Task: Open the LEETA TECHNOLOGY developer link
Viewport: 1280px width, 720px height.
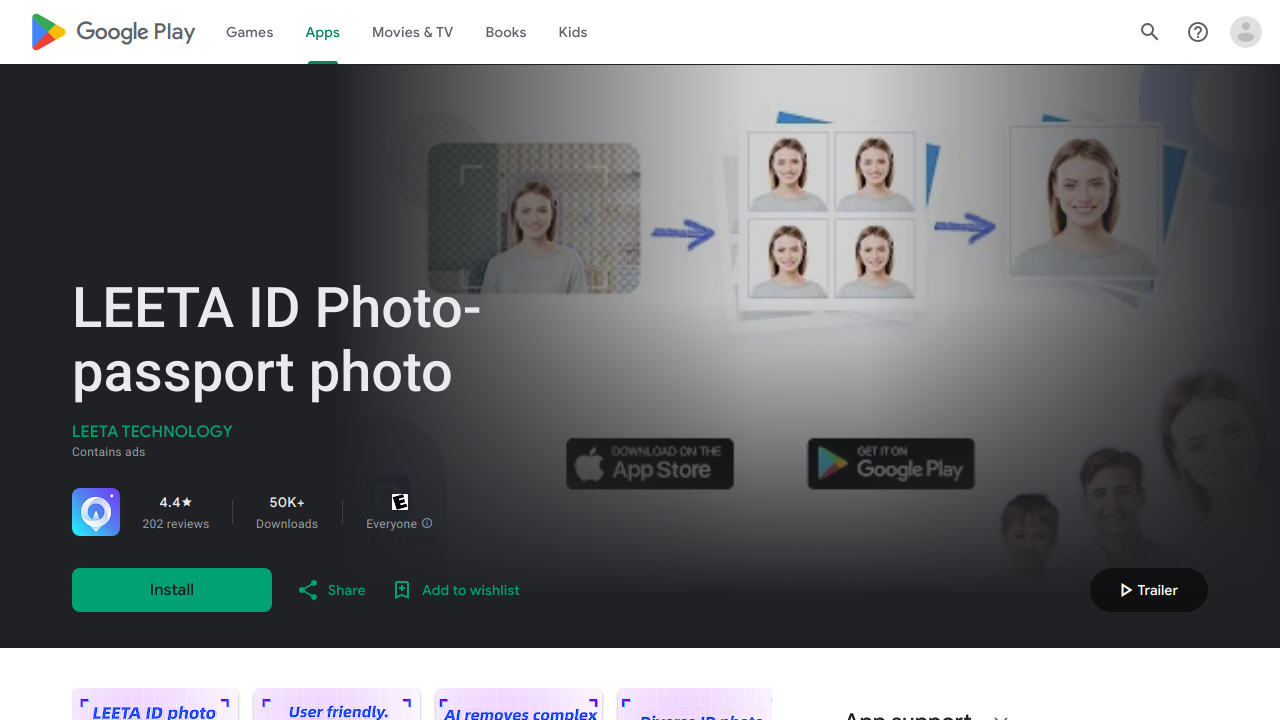Action: click(152, 431)
